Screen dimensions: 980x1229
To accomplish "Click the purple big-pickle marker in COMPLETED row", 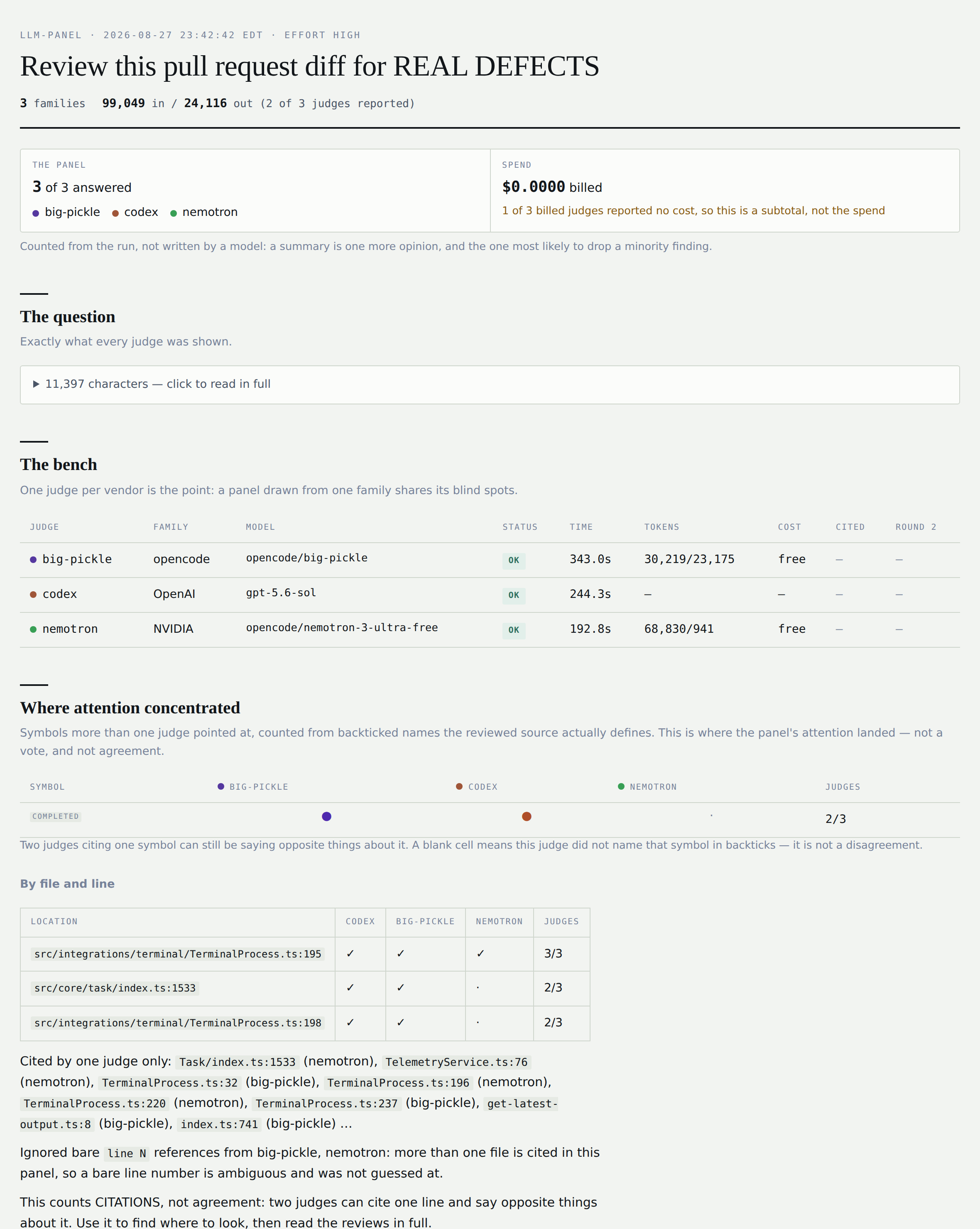I will (x=327, y=816).
